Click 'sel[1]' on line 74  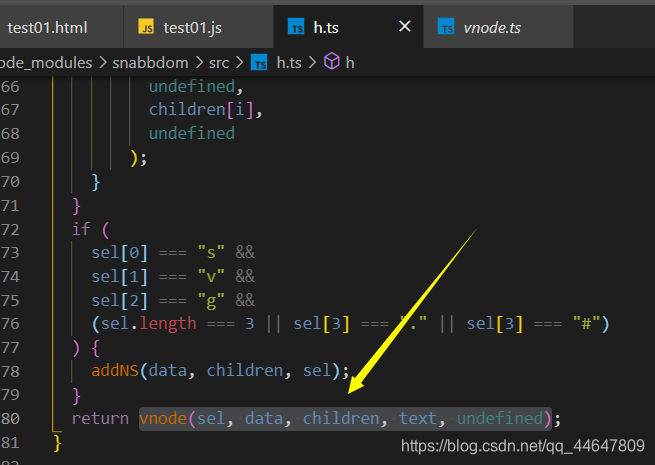coord(119,277)
